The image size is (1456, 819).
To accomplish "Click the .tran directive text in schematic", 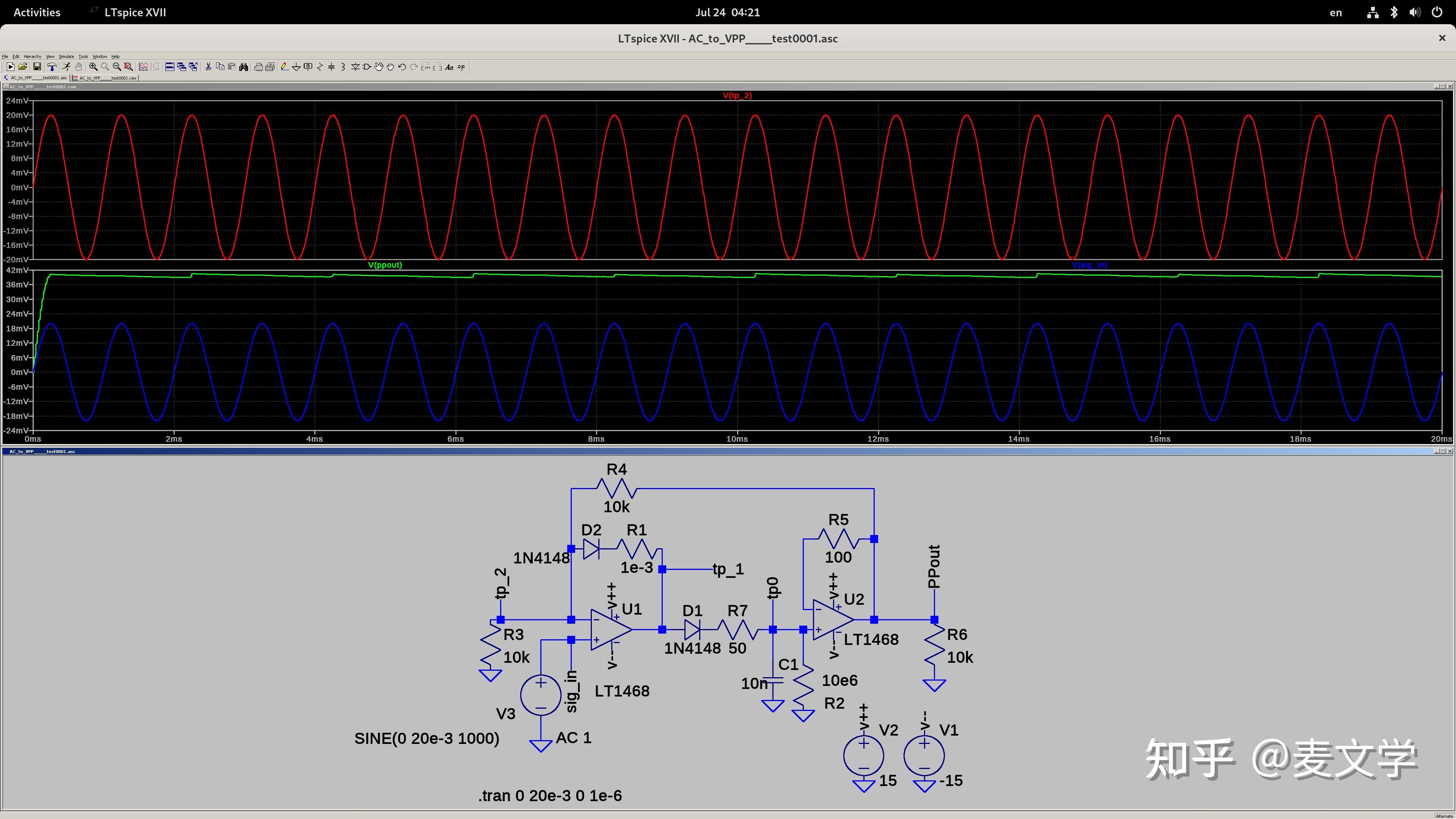I will coord(549,795).
